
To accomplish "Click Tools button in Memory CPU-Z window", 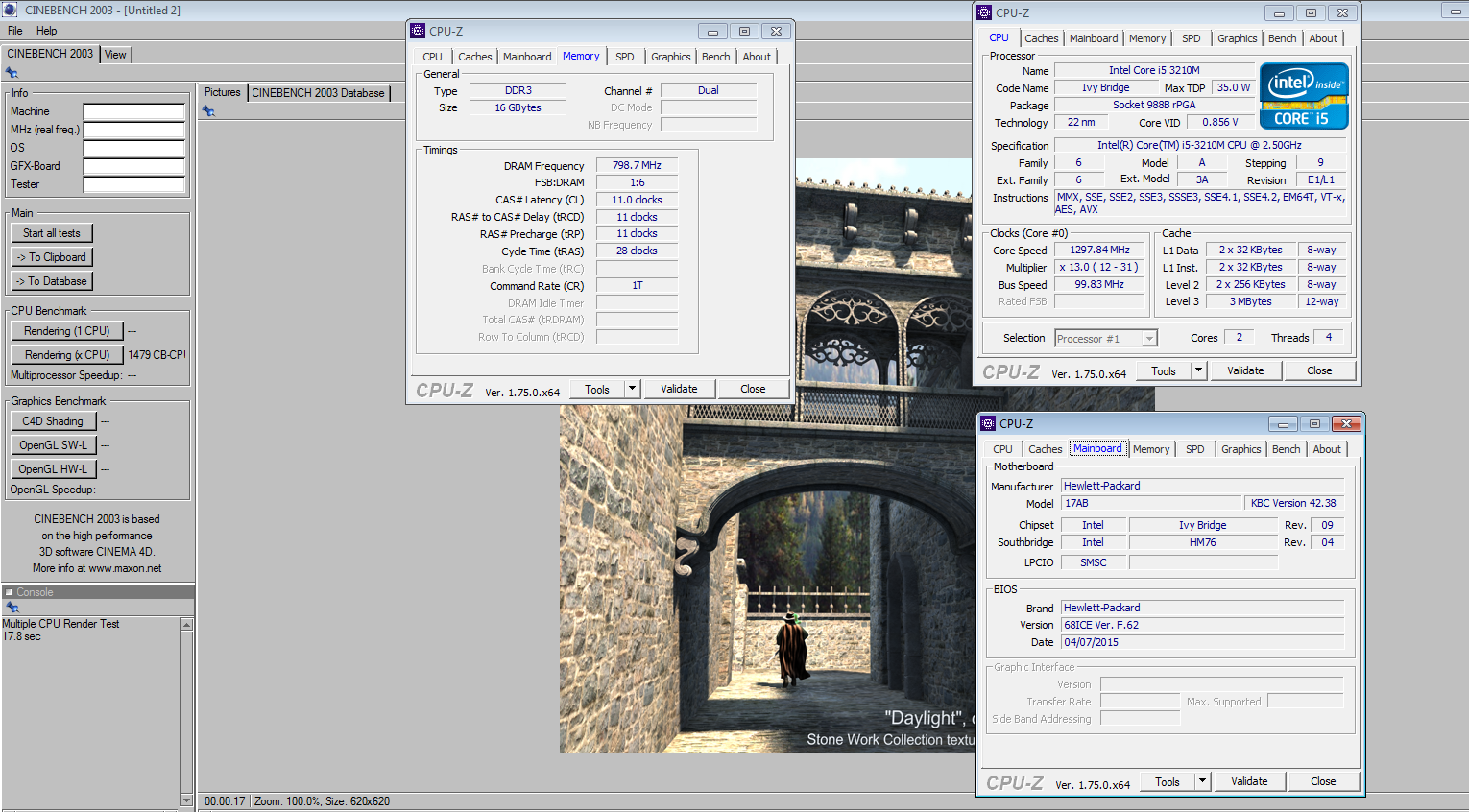I will pos(597,389).
